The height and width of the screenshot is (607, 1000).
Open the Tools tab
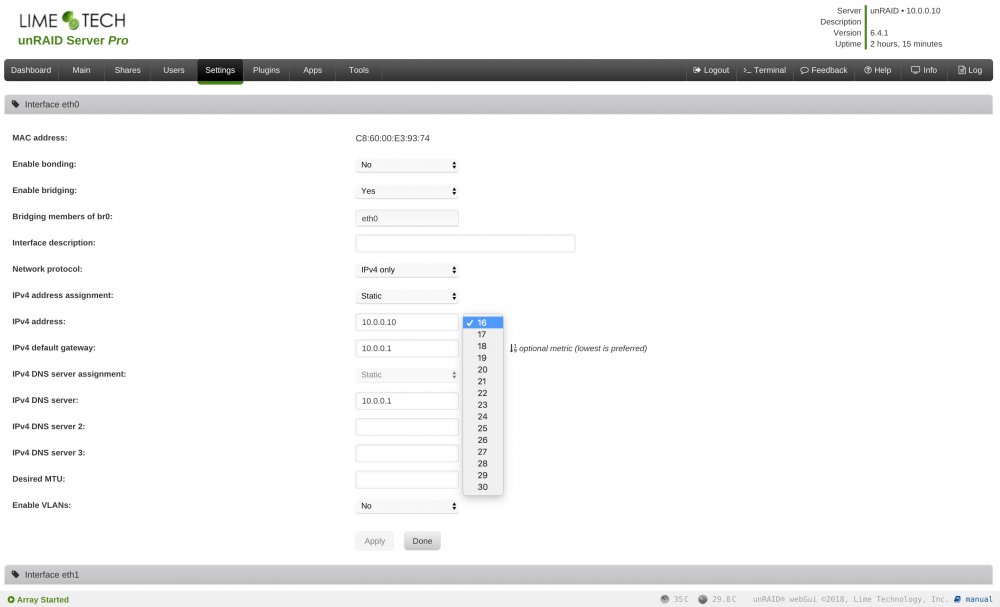tap(358, 70)
